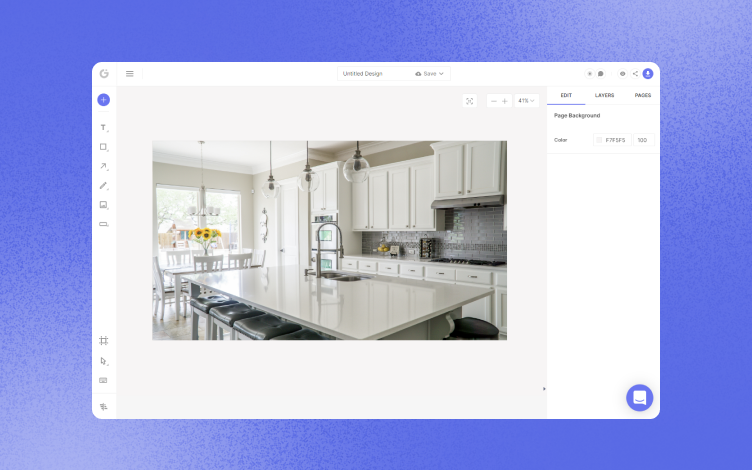Select the Text tool in the sidebar
This screenshot has height=470, width=752.
tap(104, 128)
